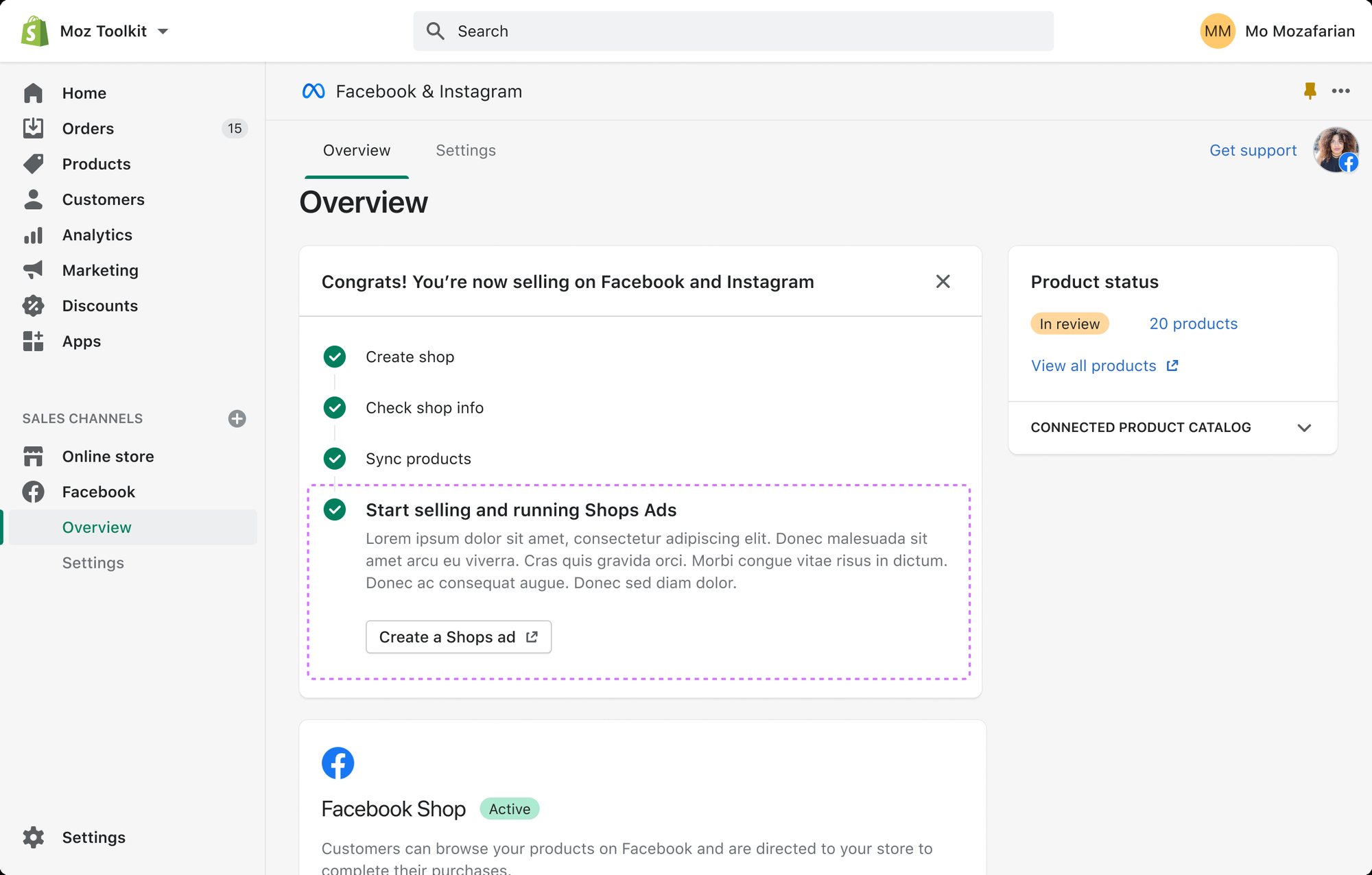This screenshot has width=1372, height=875.
Task: Click the Facebook logo in Facebook Shop card
Action: (x=338, y=763)
